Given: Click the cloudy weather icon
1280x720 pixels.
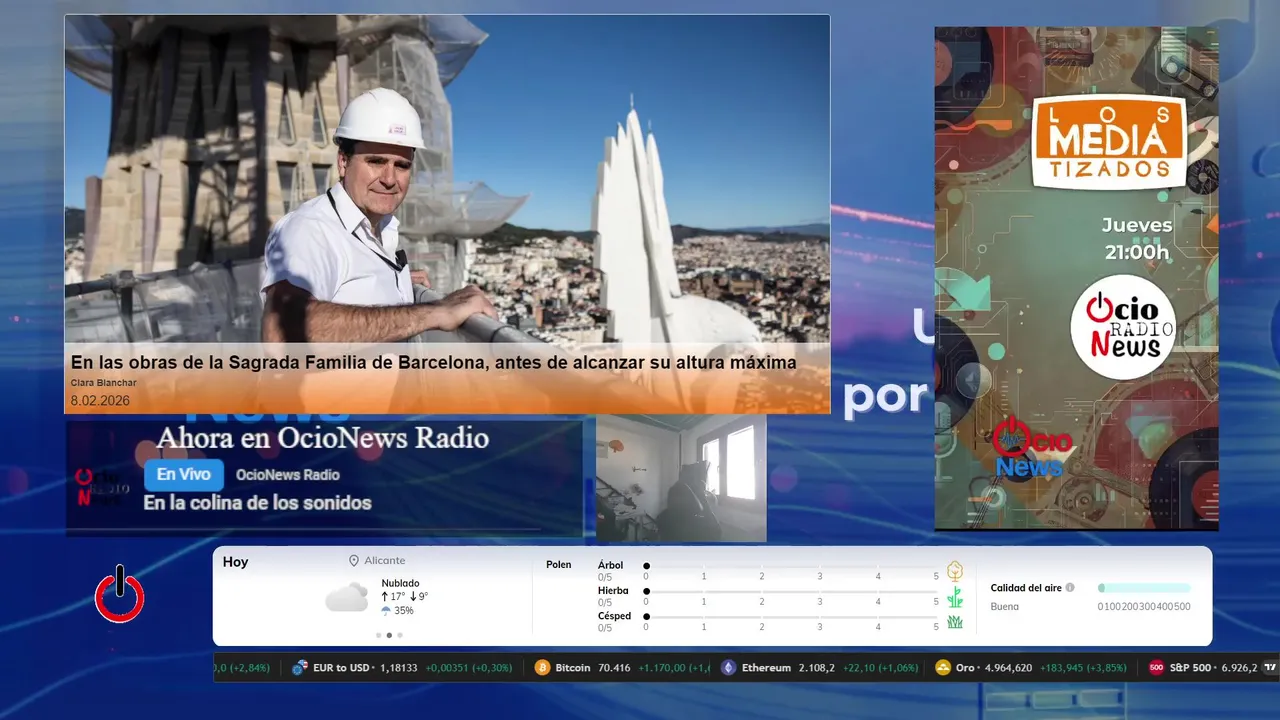Looking at the screenshot, I should click(x=346, y=598).
